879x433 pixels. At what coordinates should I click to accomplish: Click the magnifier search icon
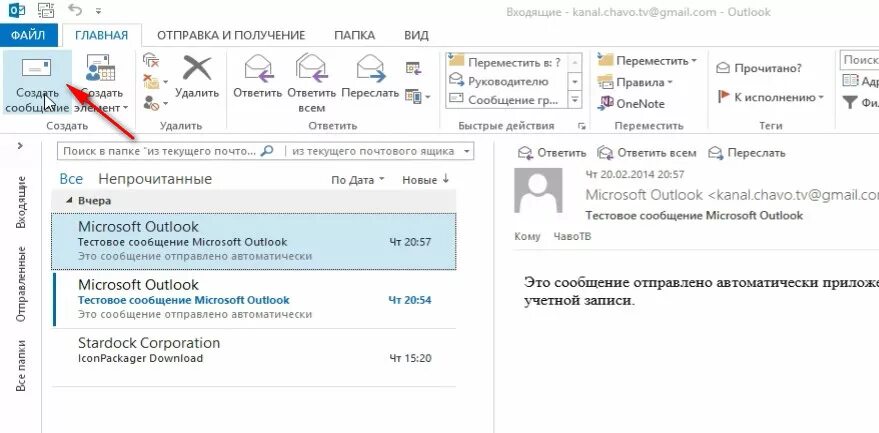[267, 151]
